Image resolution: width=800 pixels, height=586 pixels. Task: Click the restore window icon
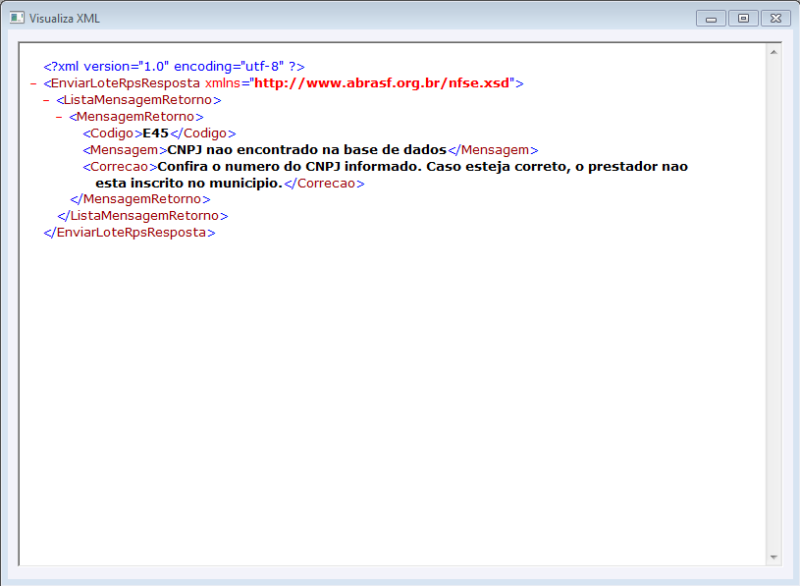(742, 17)
